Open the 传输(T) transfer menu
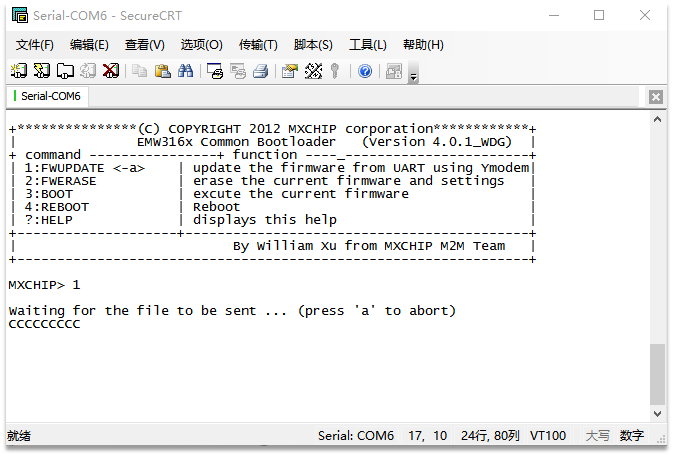 [258, 45]
